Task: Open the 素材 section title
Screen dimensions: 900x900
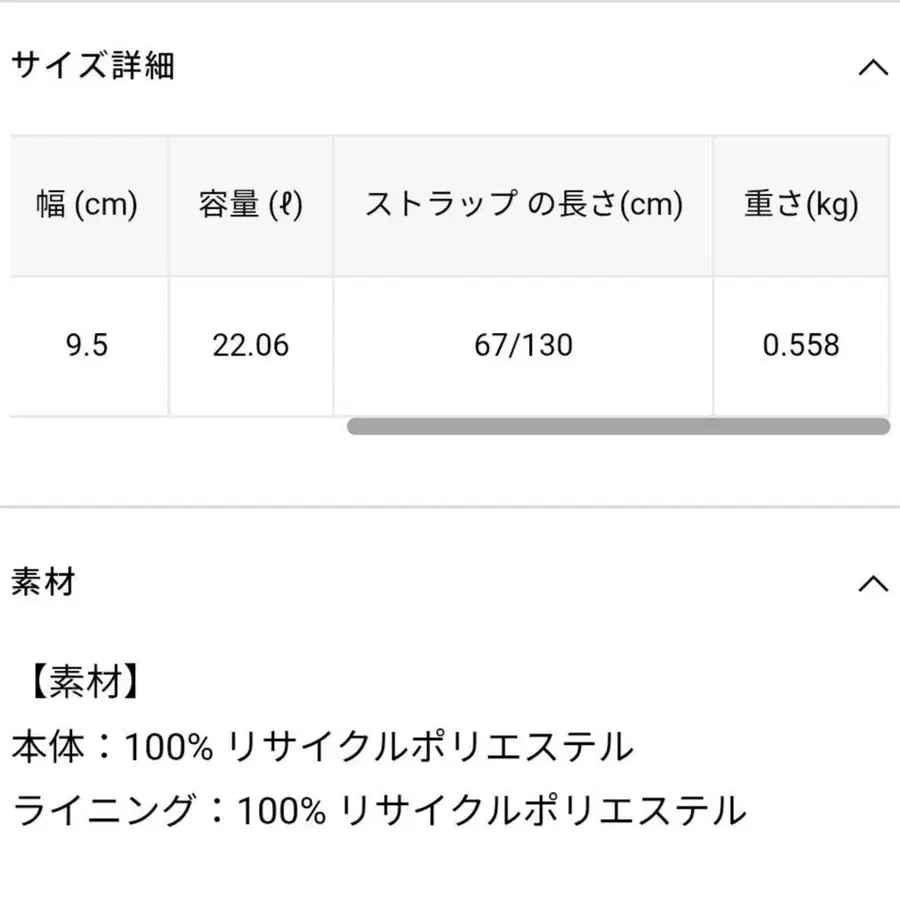Action: click(x=42, y=583)
